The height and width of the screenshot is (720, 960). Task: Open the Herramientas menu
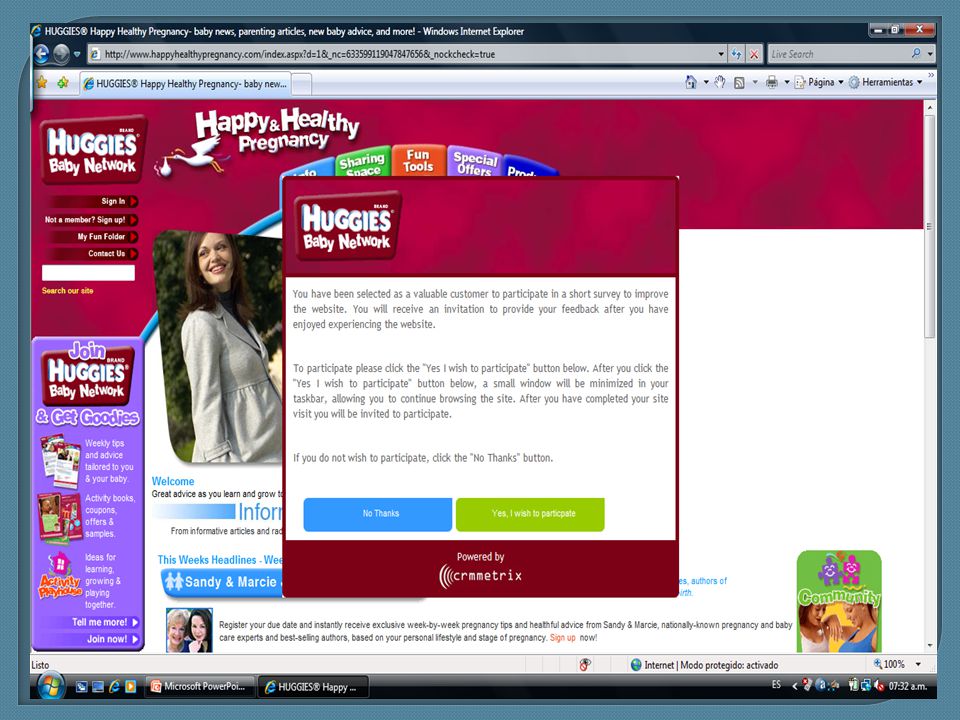click(886, 82)
